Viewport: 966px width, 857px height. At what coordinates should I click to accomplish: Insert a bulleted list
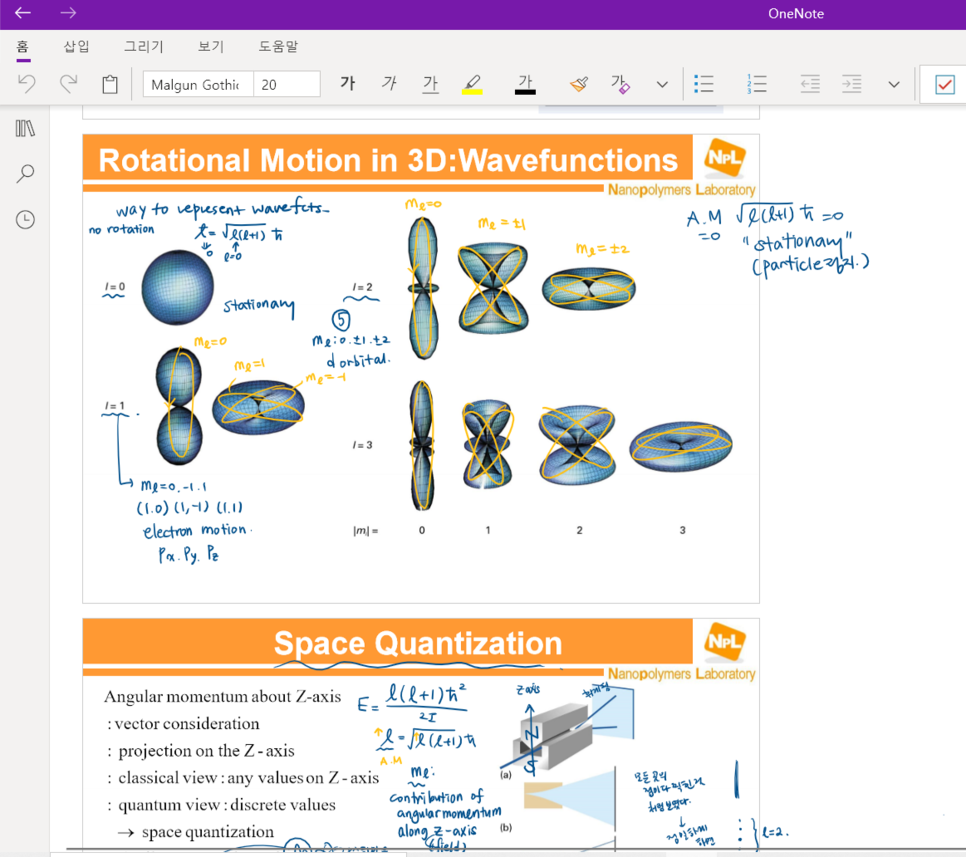point(704,84)
